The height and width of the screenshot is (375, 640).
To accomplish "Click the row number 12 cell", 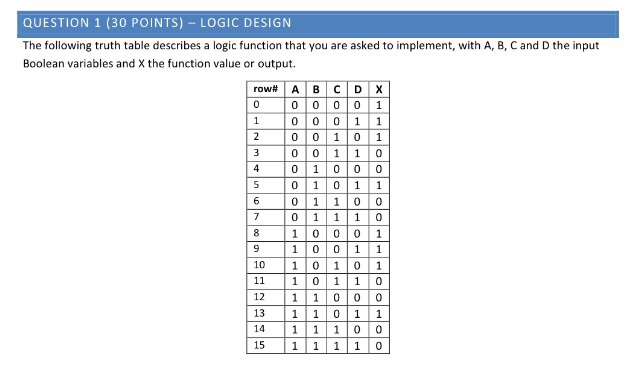I will click(266, 297).
